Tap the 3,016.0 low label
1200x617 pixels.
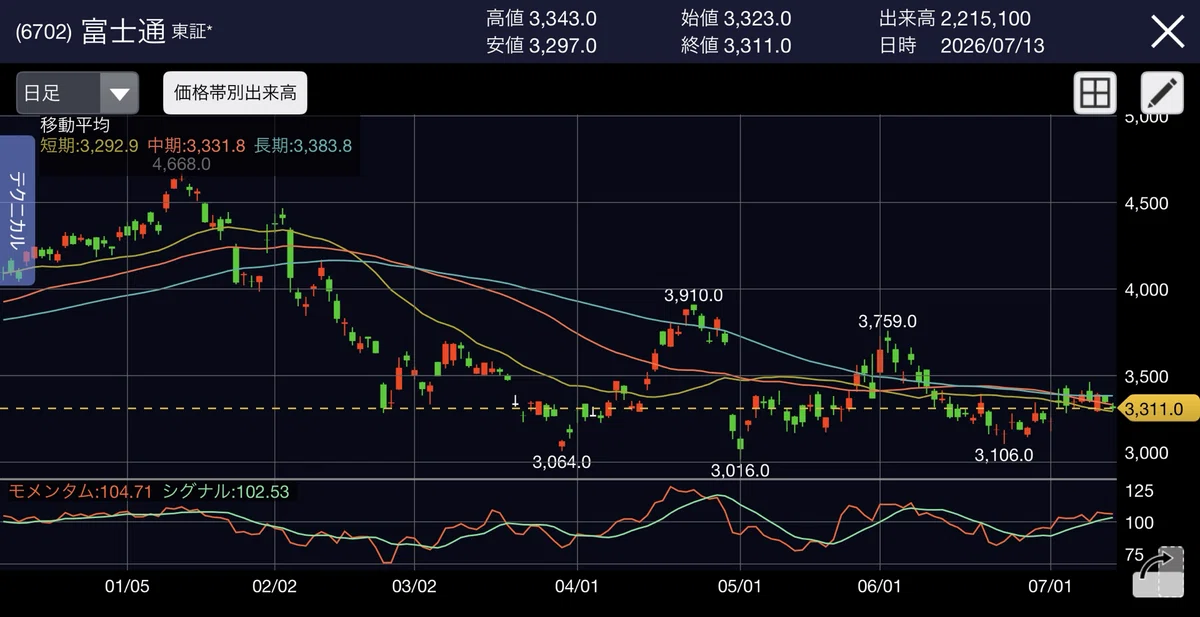(740, 470)
